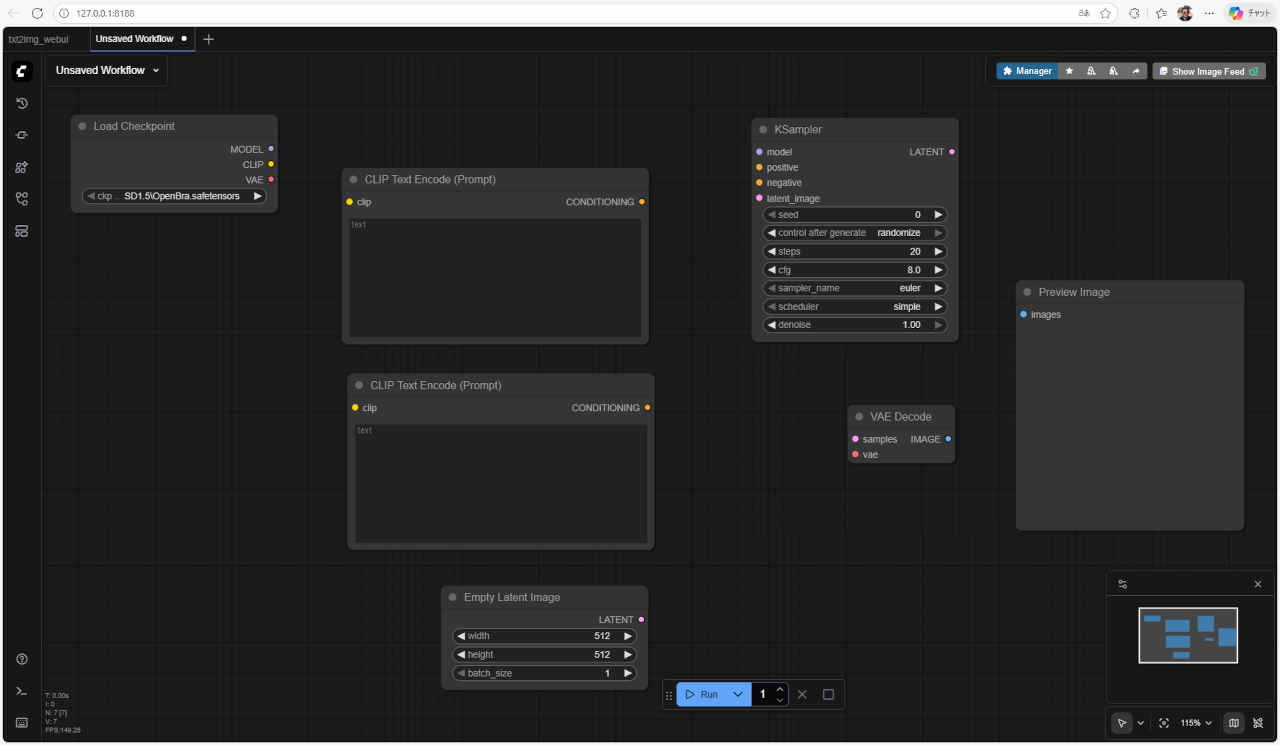
Task: Toggle the minimap visibility button
Action: 1234,723
